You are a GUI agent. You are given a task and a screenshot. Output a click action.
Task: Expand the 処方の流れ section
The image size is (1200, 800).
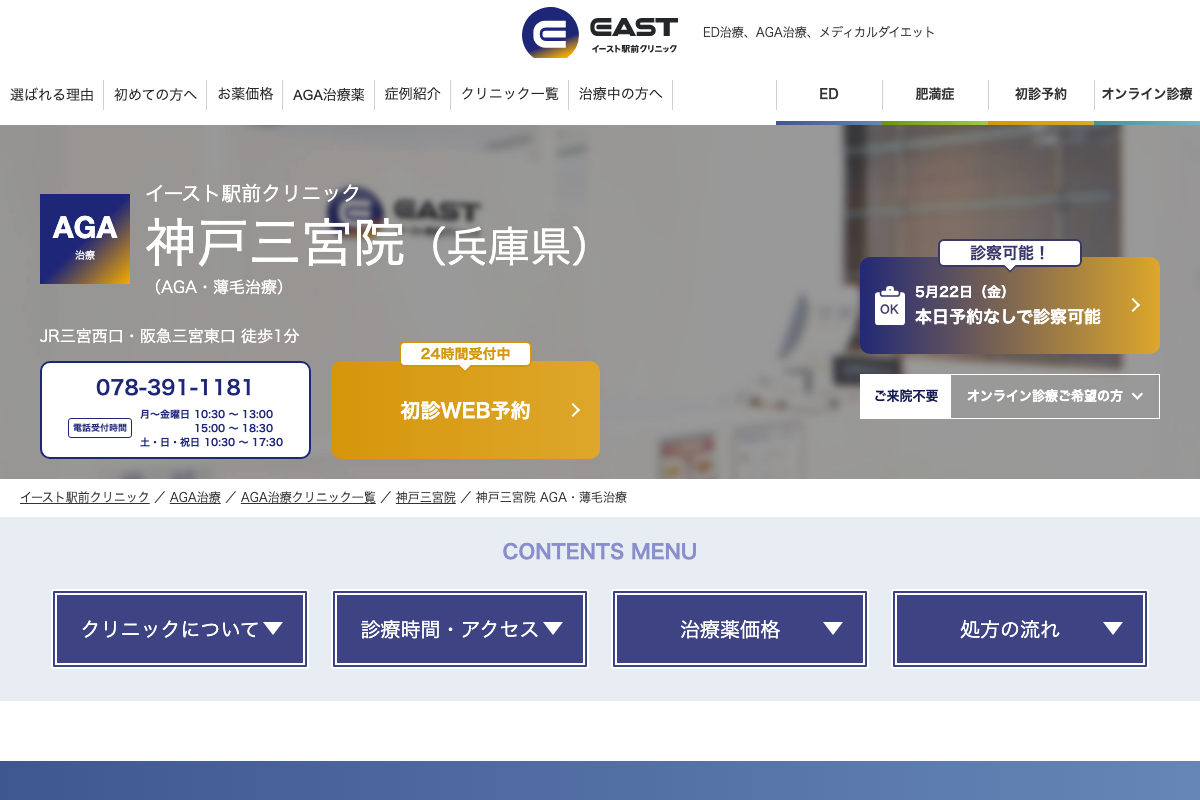pos(1020,629)
